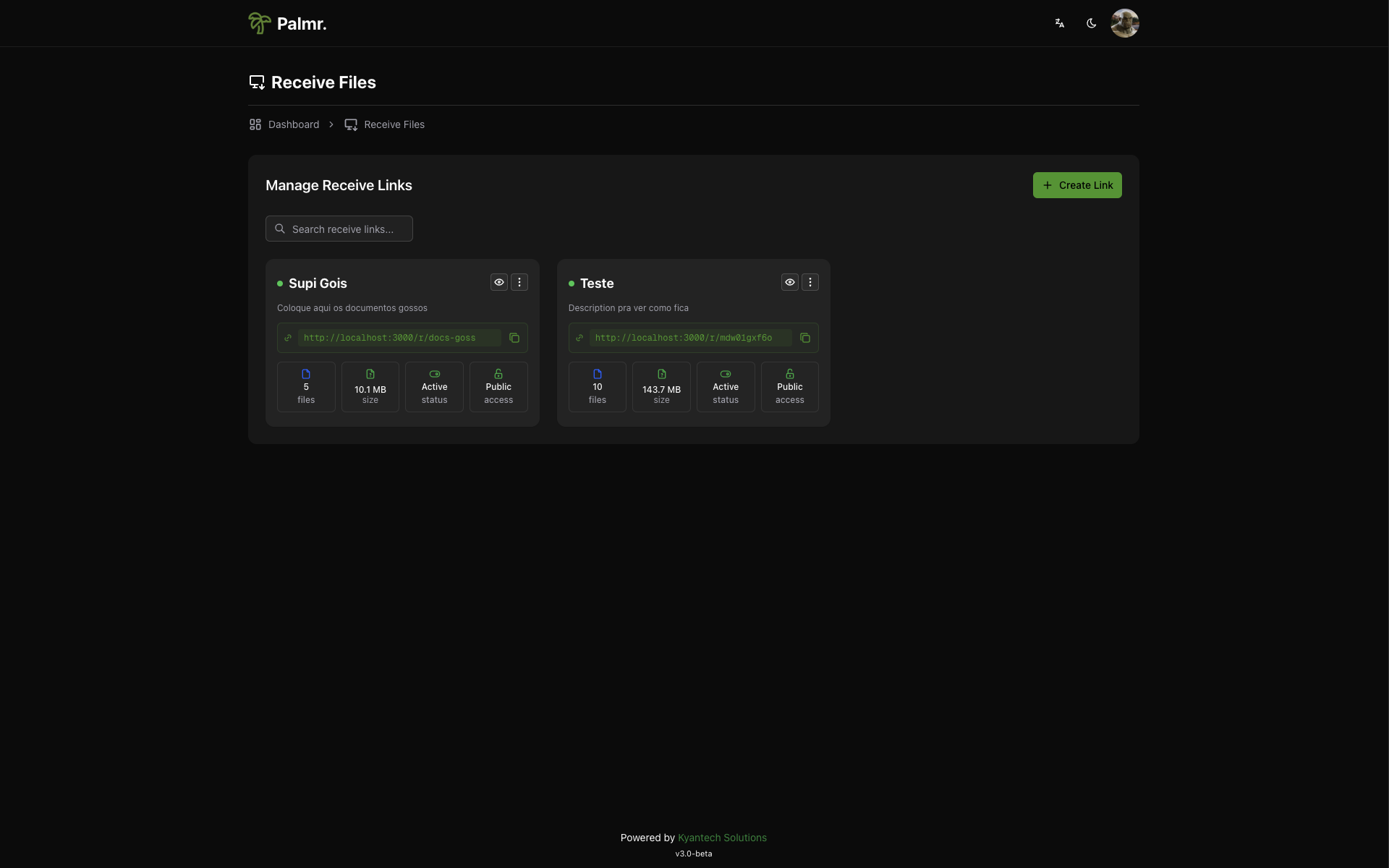Copy the docs-goss link URL
Screen dimensions: 1389x868
[x=514, y=338]
